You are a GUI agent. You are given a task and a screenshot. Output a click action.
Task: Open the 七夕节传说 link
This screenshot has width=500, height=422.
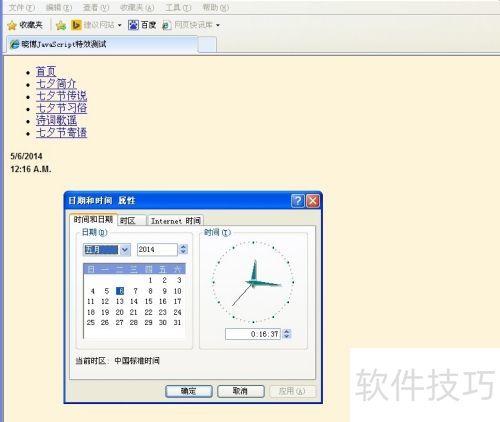pos(62,96)
